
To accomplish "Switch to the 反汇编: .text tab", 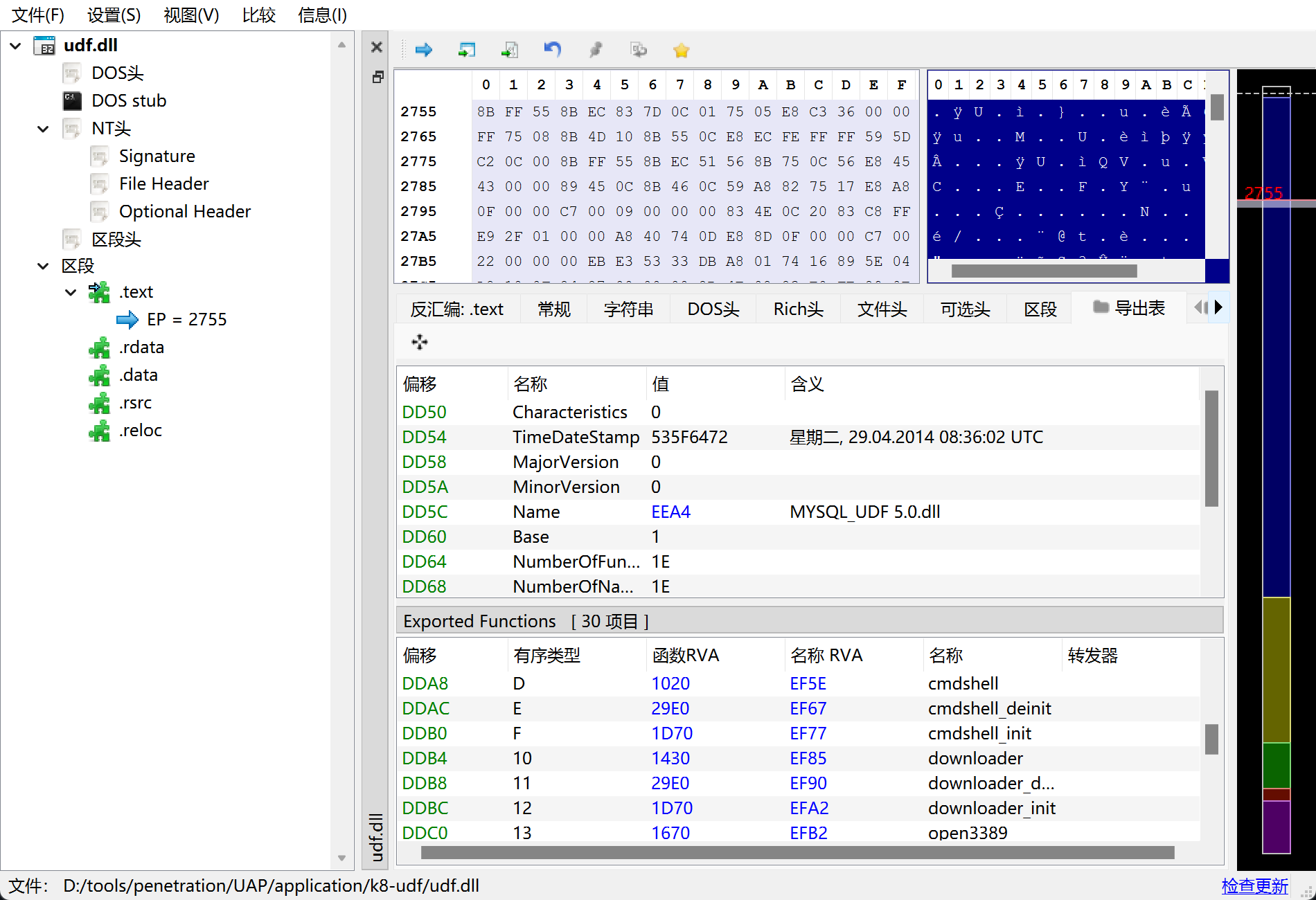I will coord(457,309).
